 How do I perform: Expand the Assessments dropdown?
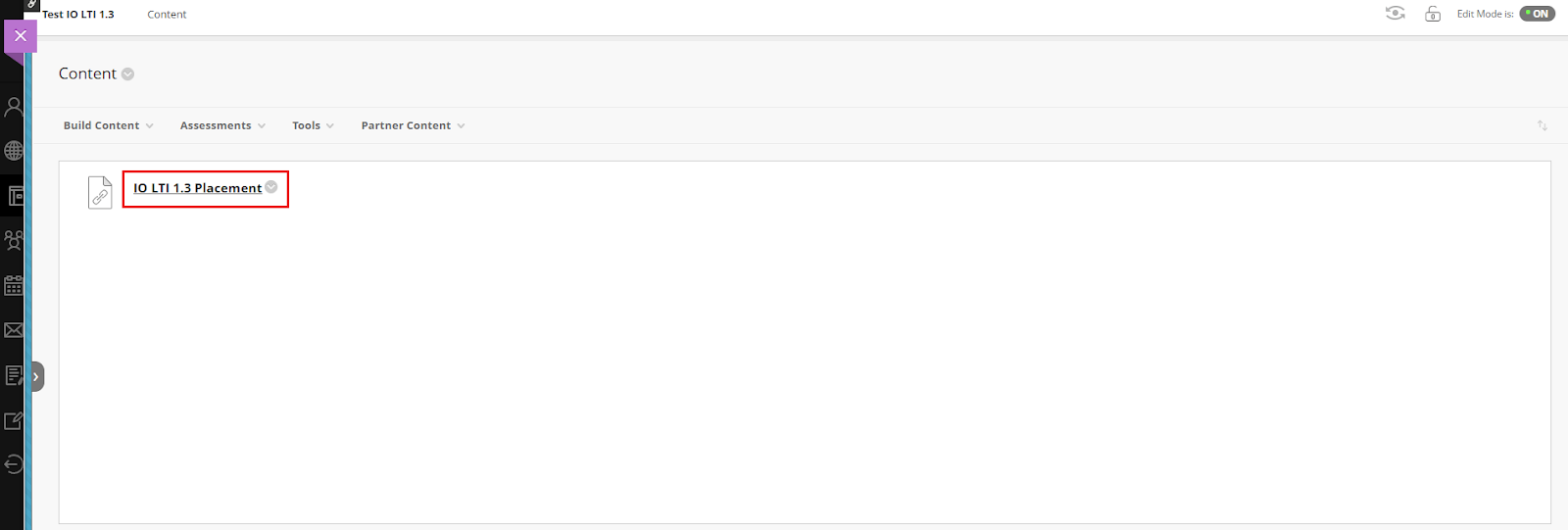[x=222, y=125]
